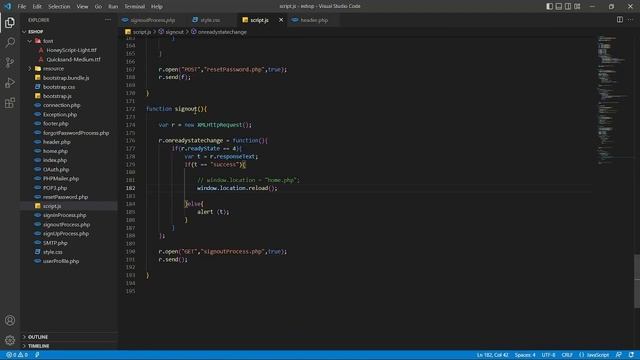Open index.php in explorer
The width and height of the screenshot is (640, 360).
tap(55, 160)
